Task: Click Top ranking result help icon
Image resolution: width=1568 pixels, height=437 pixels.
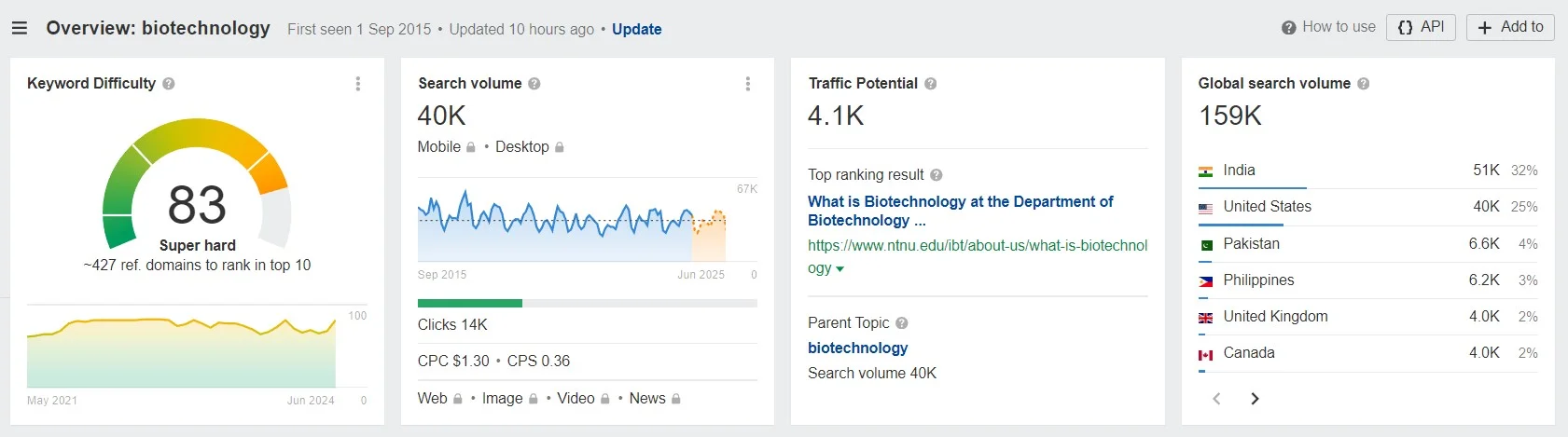Action: point(937,175)
